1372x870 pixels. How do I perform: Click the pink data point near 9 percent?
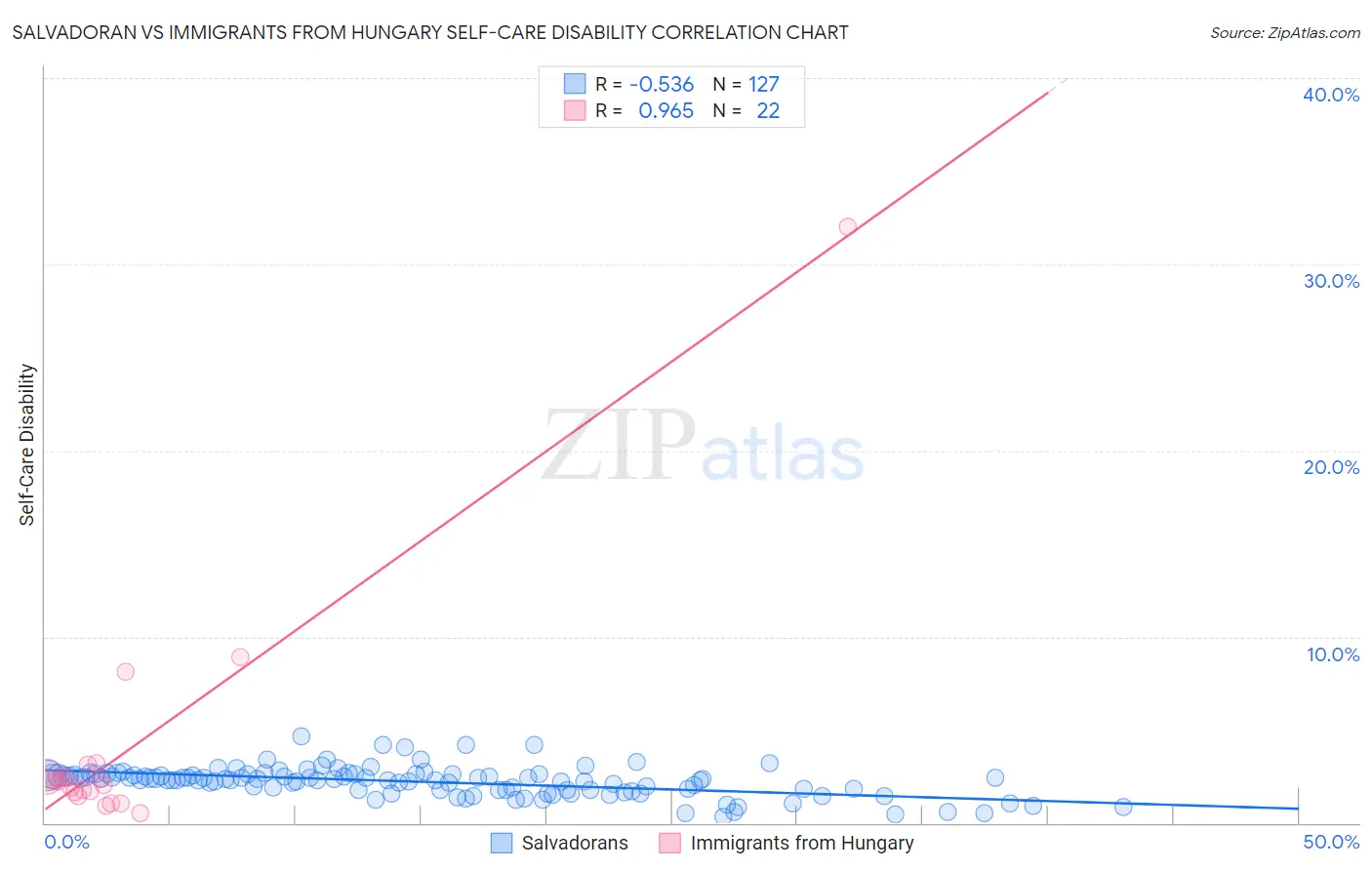(240, 656)
